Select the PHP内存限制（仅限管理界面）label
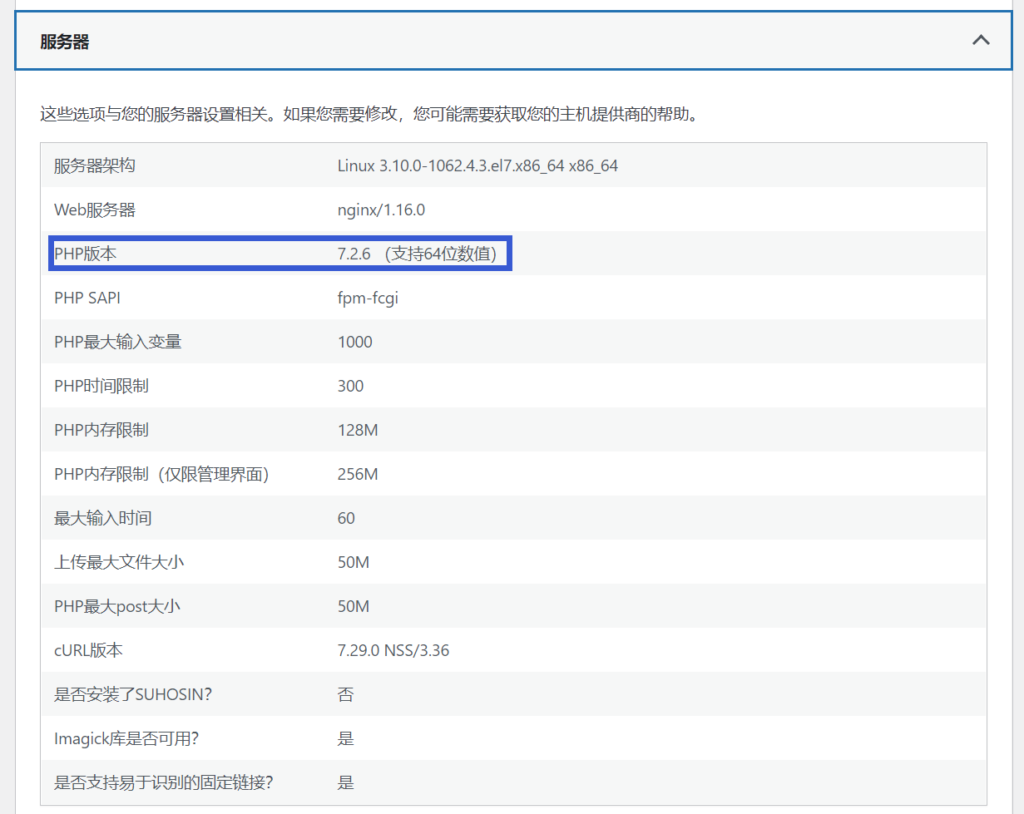This screenshot has width=1024, height=814. (161, 474)
